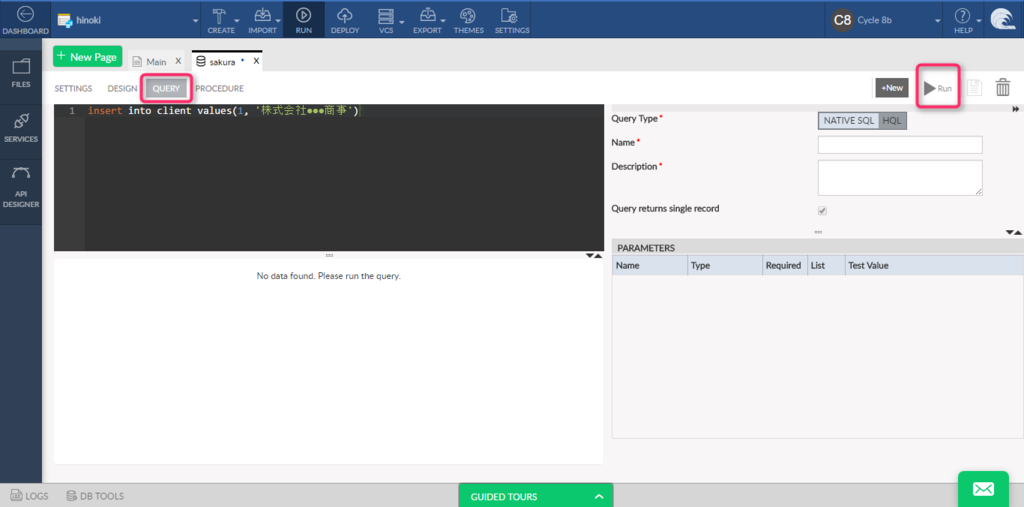Click in the Description text area
Screen dimensions: 1024x507
coord(900,178)
